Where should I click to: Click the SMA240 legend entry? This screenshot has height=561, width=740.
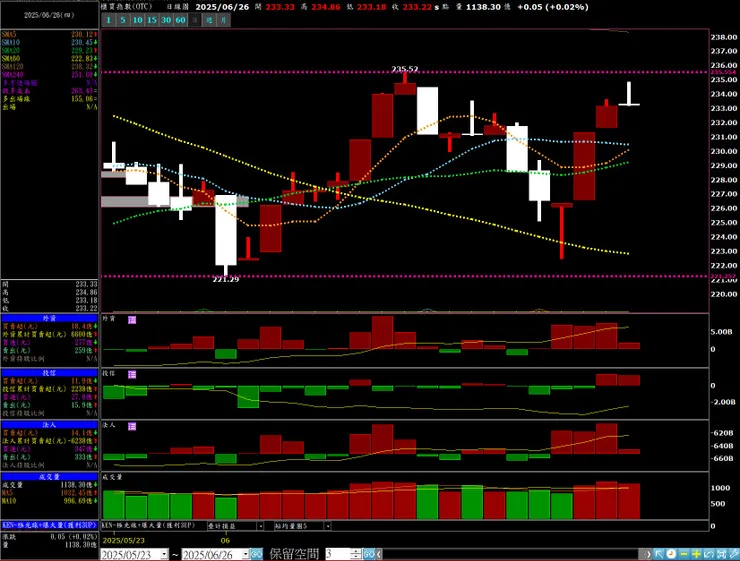click(x=50, y=75)
